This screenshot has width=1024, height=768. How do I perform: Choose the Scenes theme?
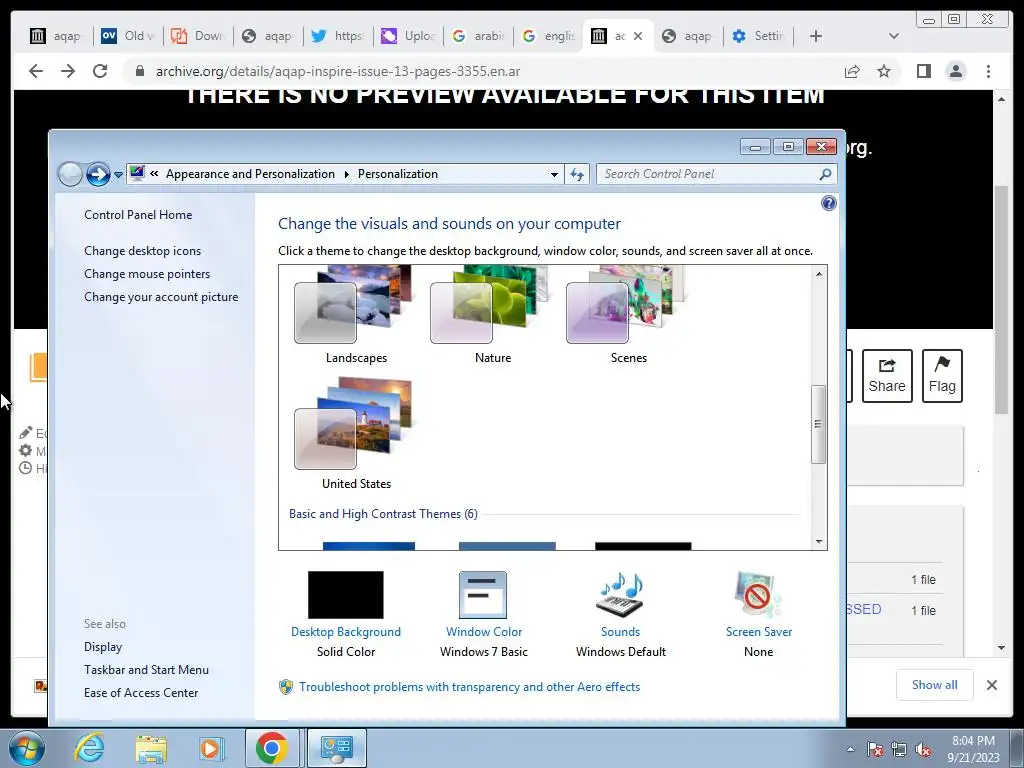click(628, 315)
